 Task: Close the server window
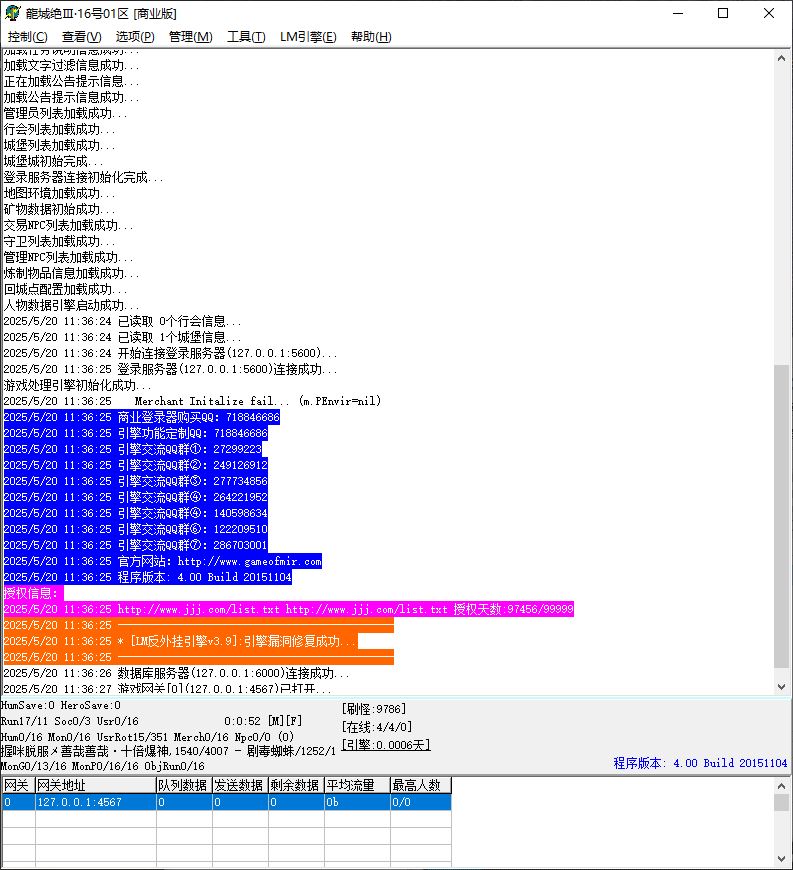pos(769,13)
